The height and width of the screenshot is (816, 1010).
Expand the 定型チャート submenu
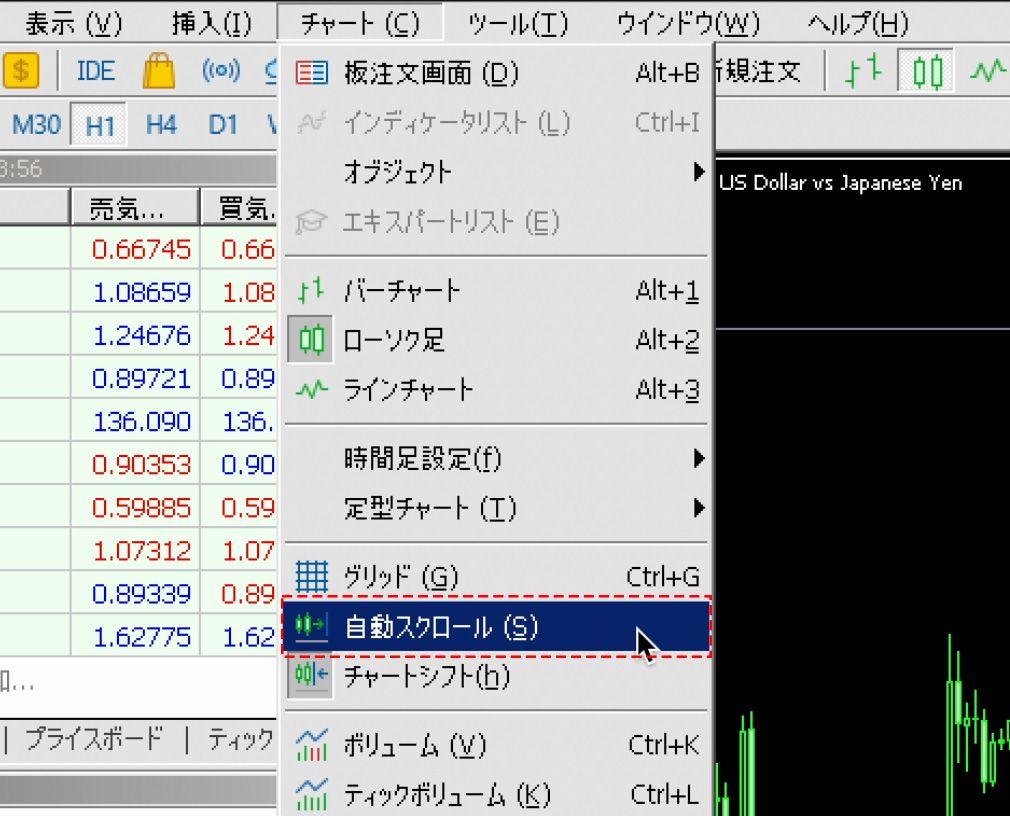429,509
